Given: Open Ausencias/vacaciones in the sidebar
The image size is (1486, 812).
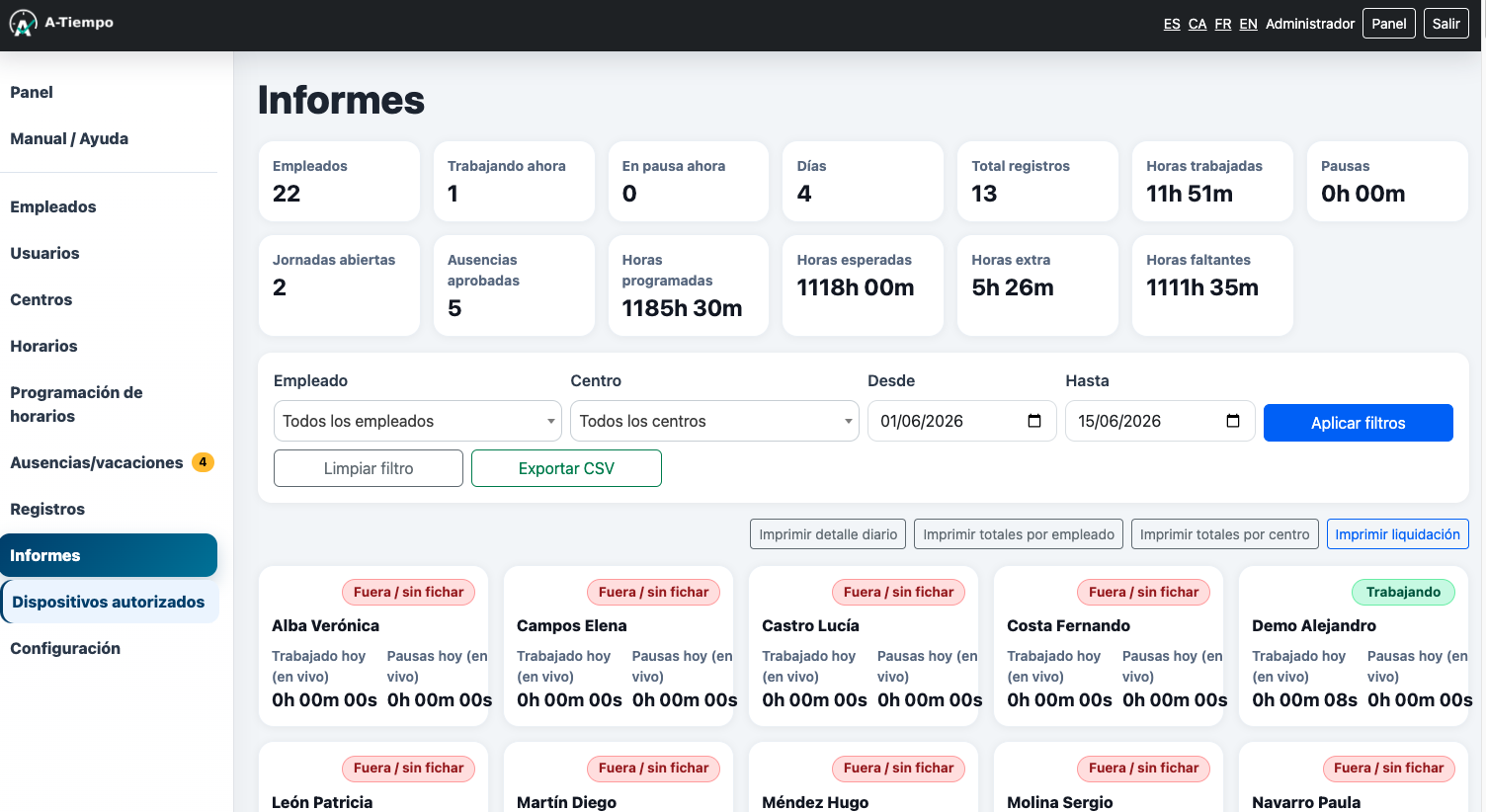Looking at the screenshot, I should click(x=97, y=462).
